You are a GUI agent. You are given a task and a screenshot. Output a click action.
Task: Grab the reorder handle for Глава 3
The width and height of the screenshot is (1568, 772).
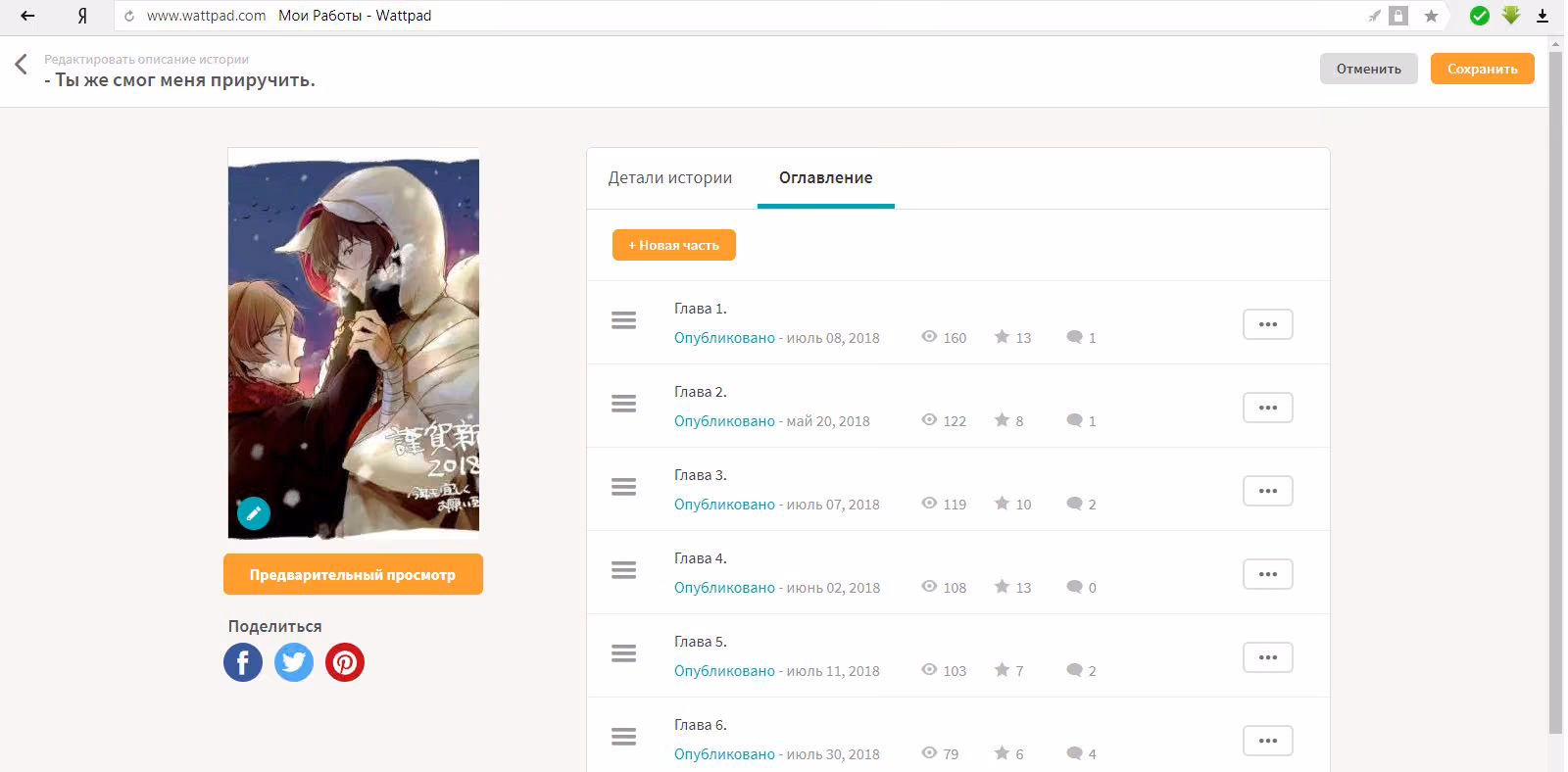(624, 487)
